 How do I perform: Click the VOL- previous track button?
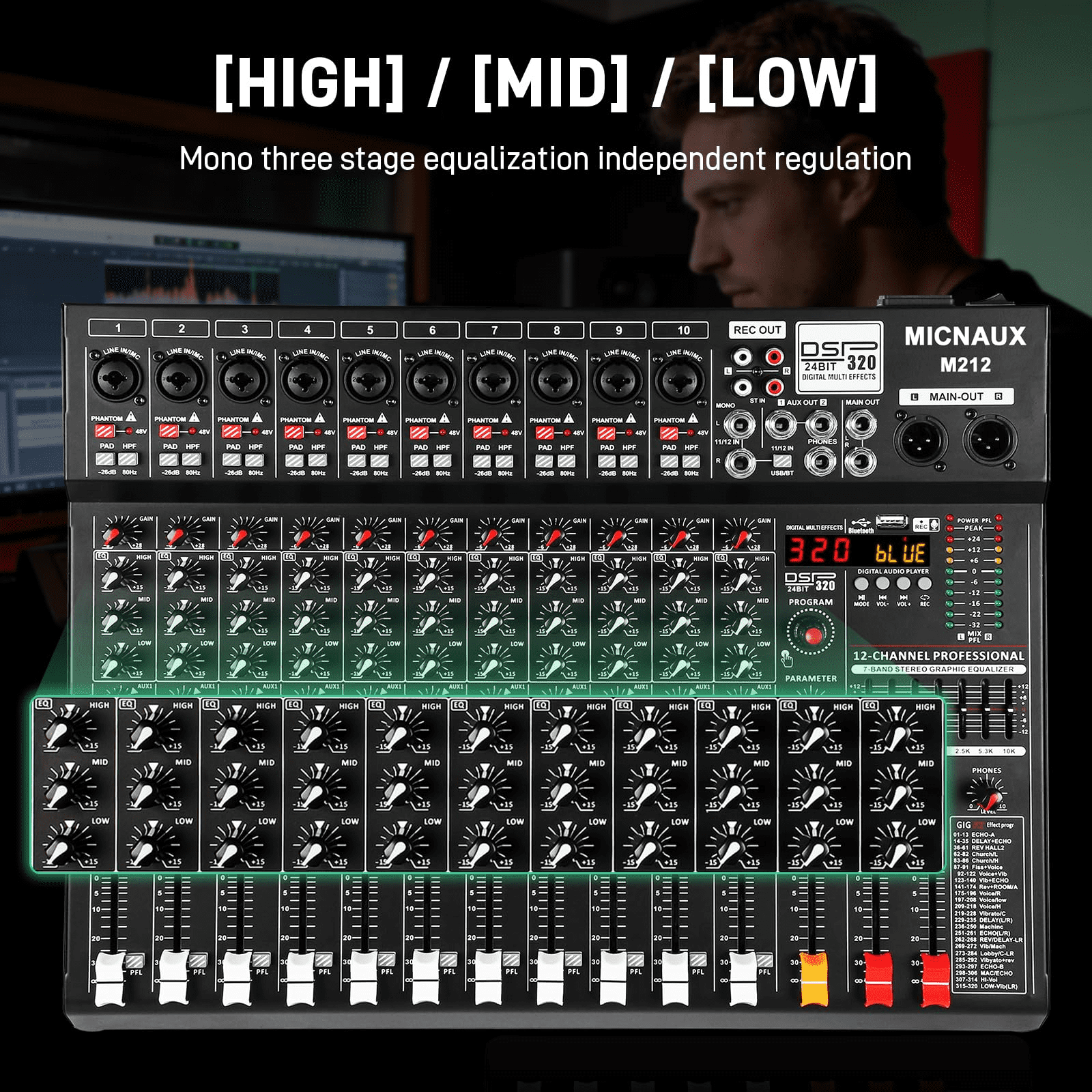(x=882, y=584)
